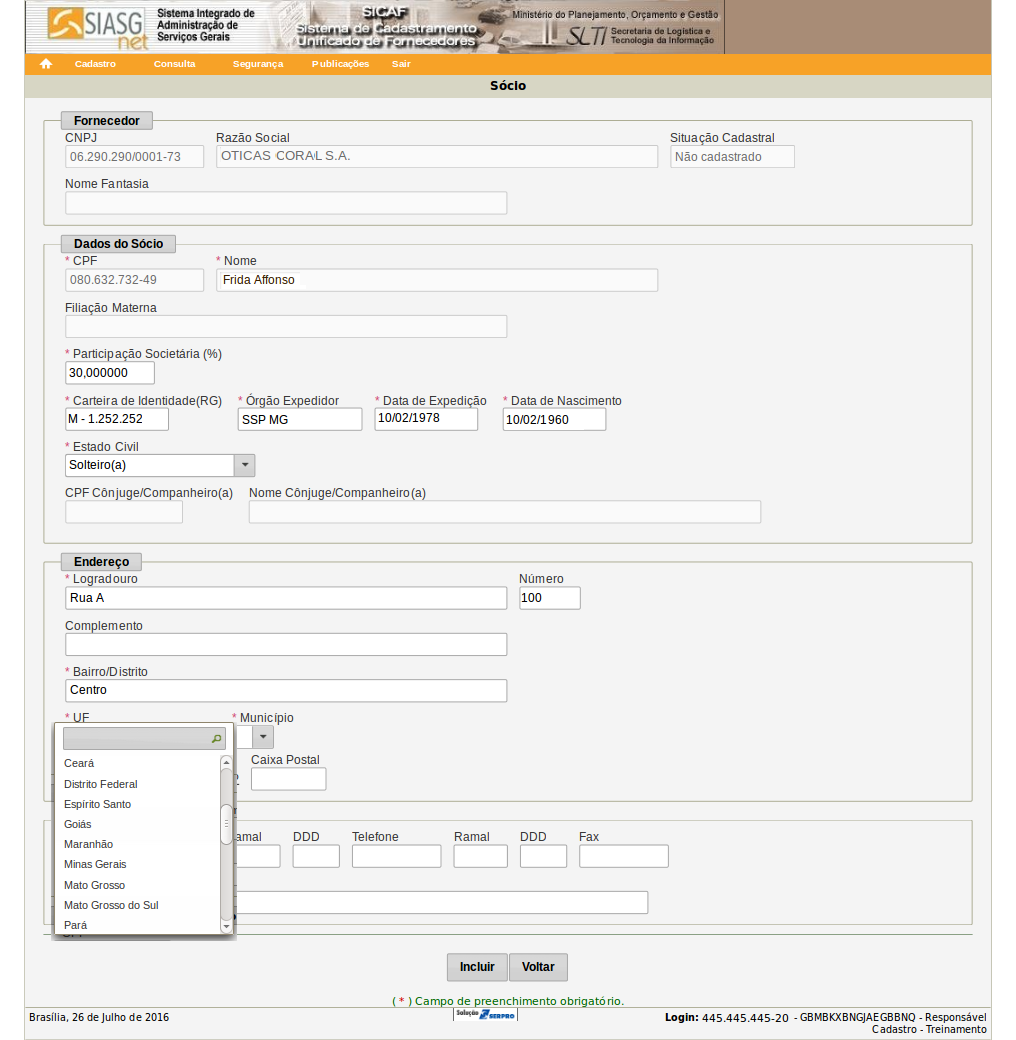Click the Sócio page title
Viewport: 1016px width, 1040px height.
click(x=508, y=86)
